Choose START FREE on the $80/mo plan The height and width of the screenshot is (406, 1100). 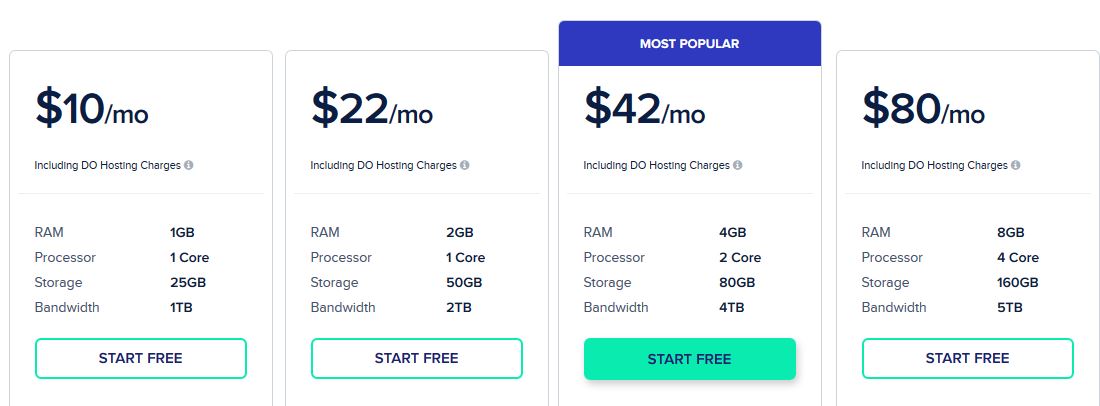point(967,358)
